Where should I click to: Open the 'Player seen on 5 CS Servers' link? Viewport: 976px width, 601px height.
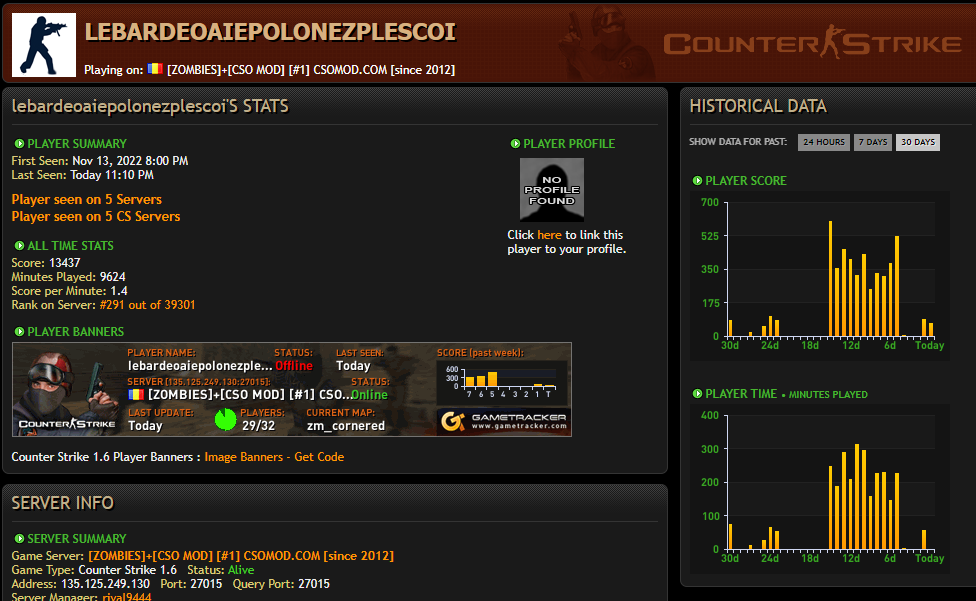[96, 216]
